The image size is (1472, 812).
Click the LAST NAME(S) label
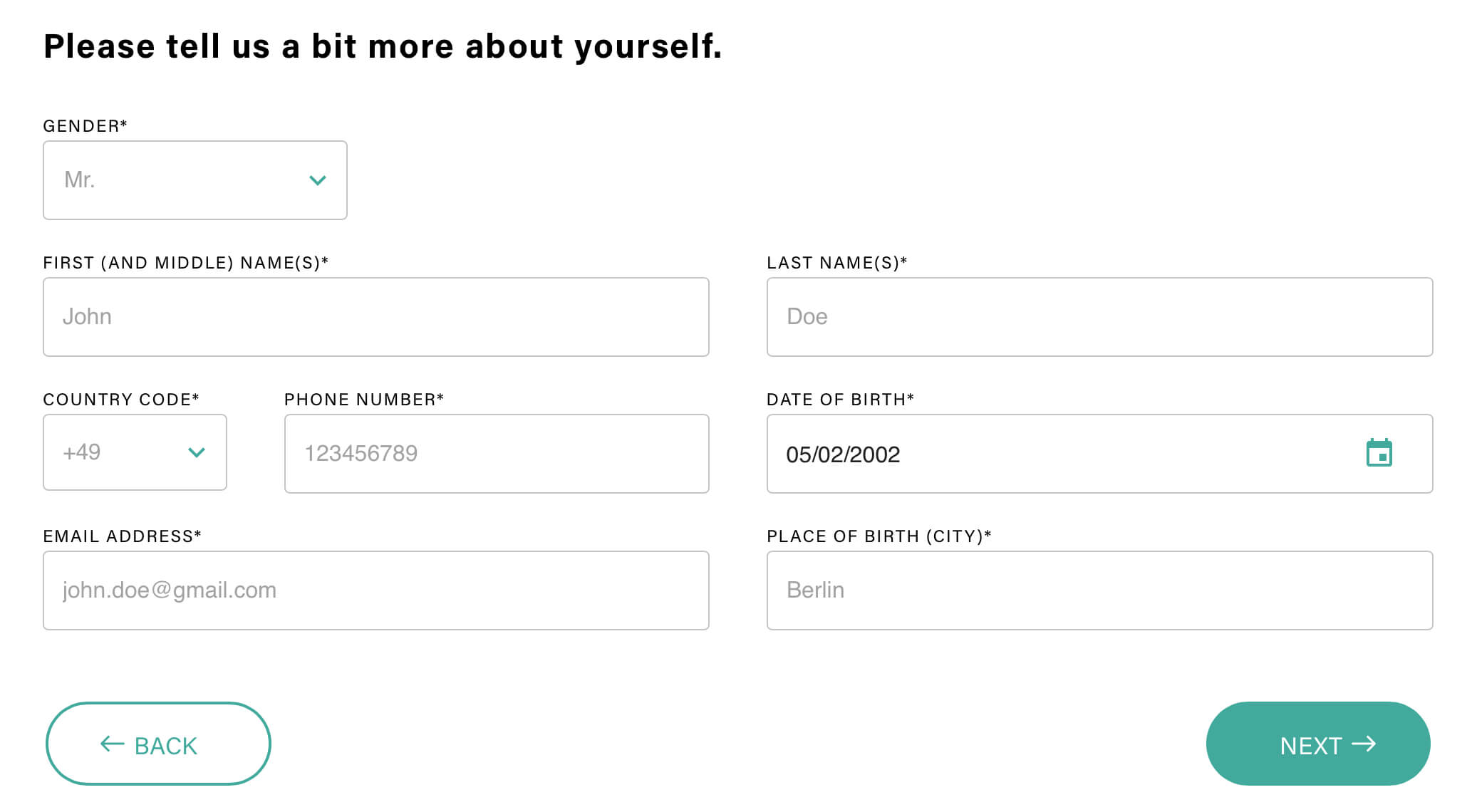[836, 263]
